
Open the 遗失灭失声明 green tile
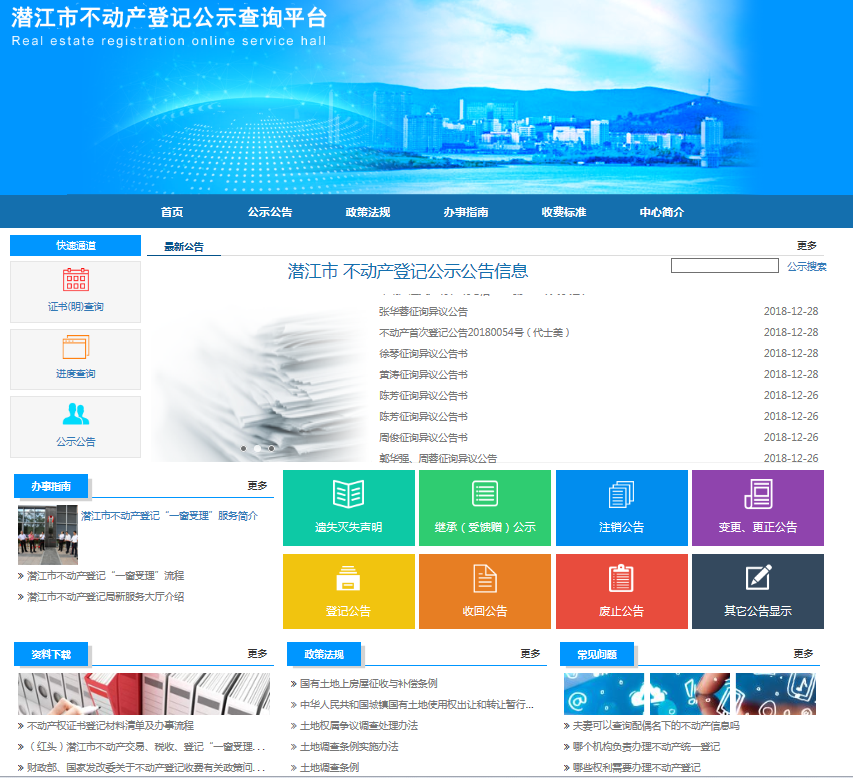(348, 508)
